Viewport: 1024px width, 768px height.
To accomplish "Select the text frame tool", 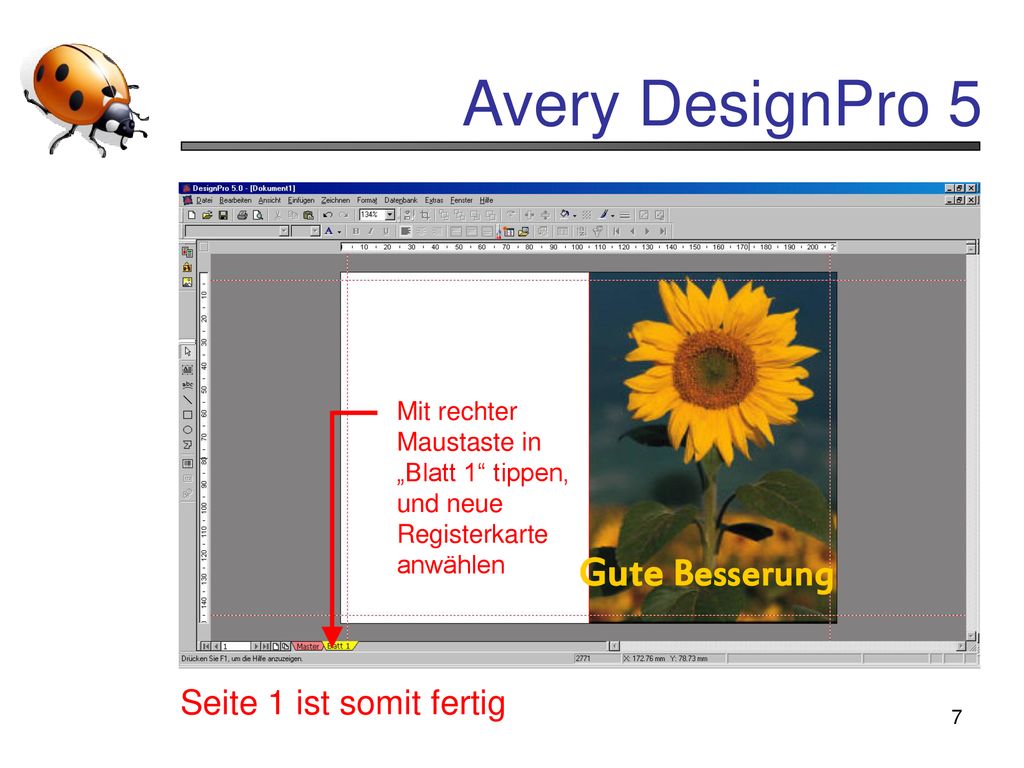I will (187, 369).
